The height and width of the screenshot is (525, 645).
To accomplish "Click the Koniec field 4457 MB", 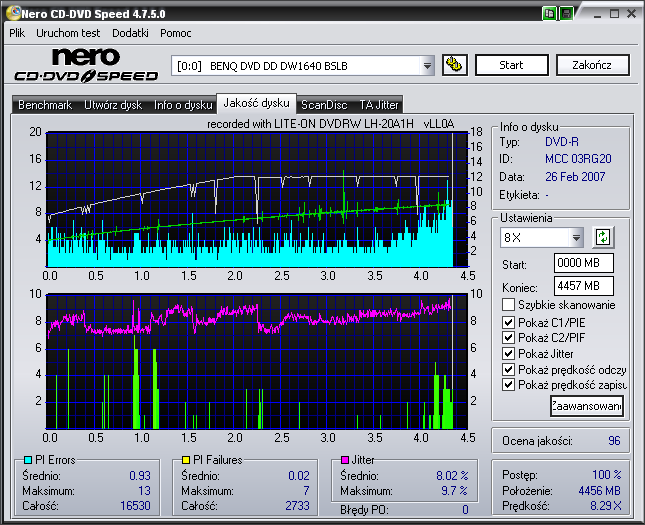I will [584, 286].
